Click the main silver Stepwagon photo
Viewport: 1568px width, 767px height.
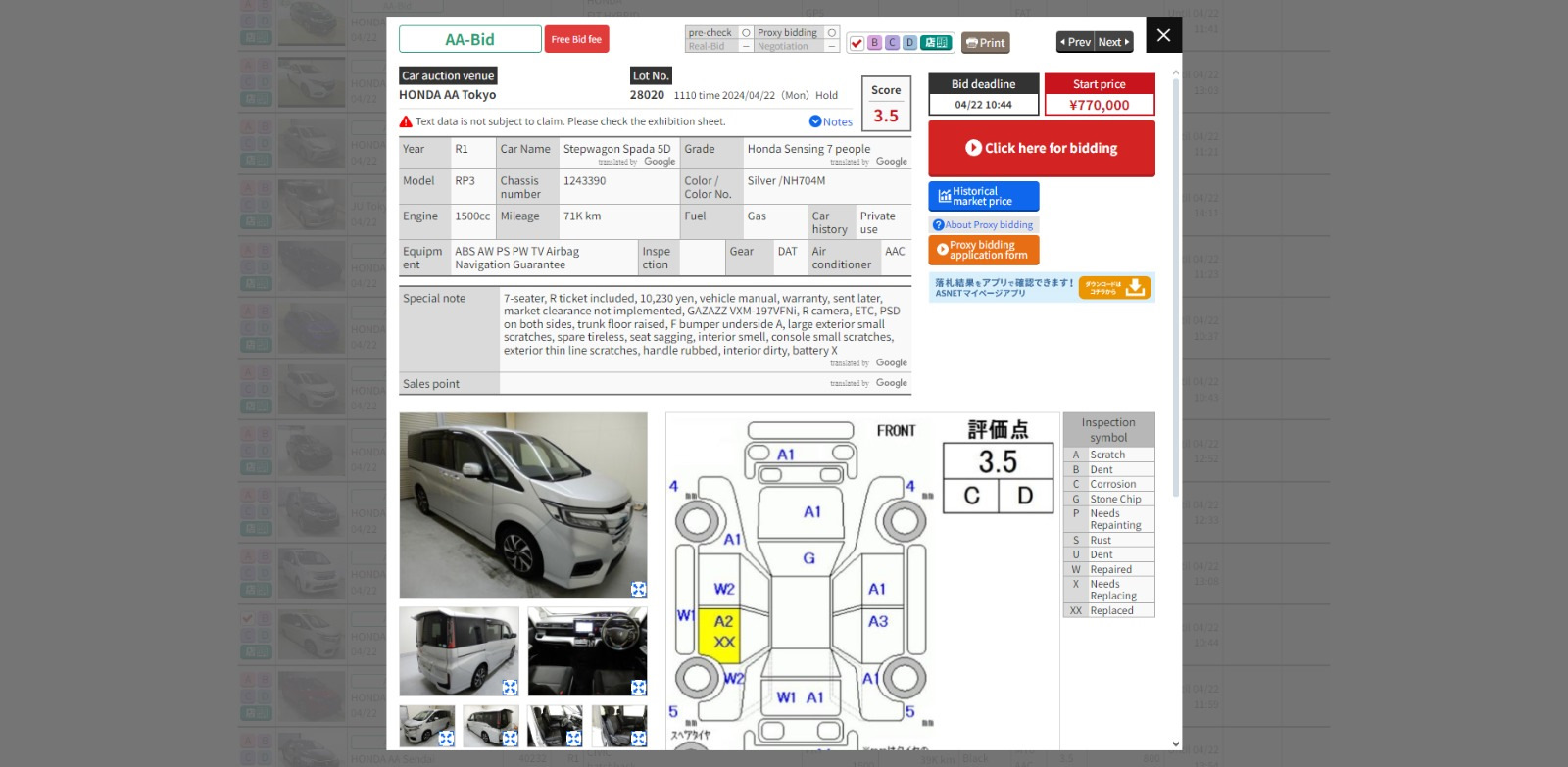tap(523, 504)
